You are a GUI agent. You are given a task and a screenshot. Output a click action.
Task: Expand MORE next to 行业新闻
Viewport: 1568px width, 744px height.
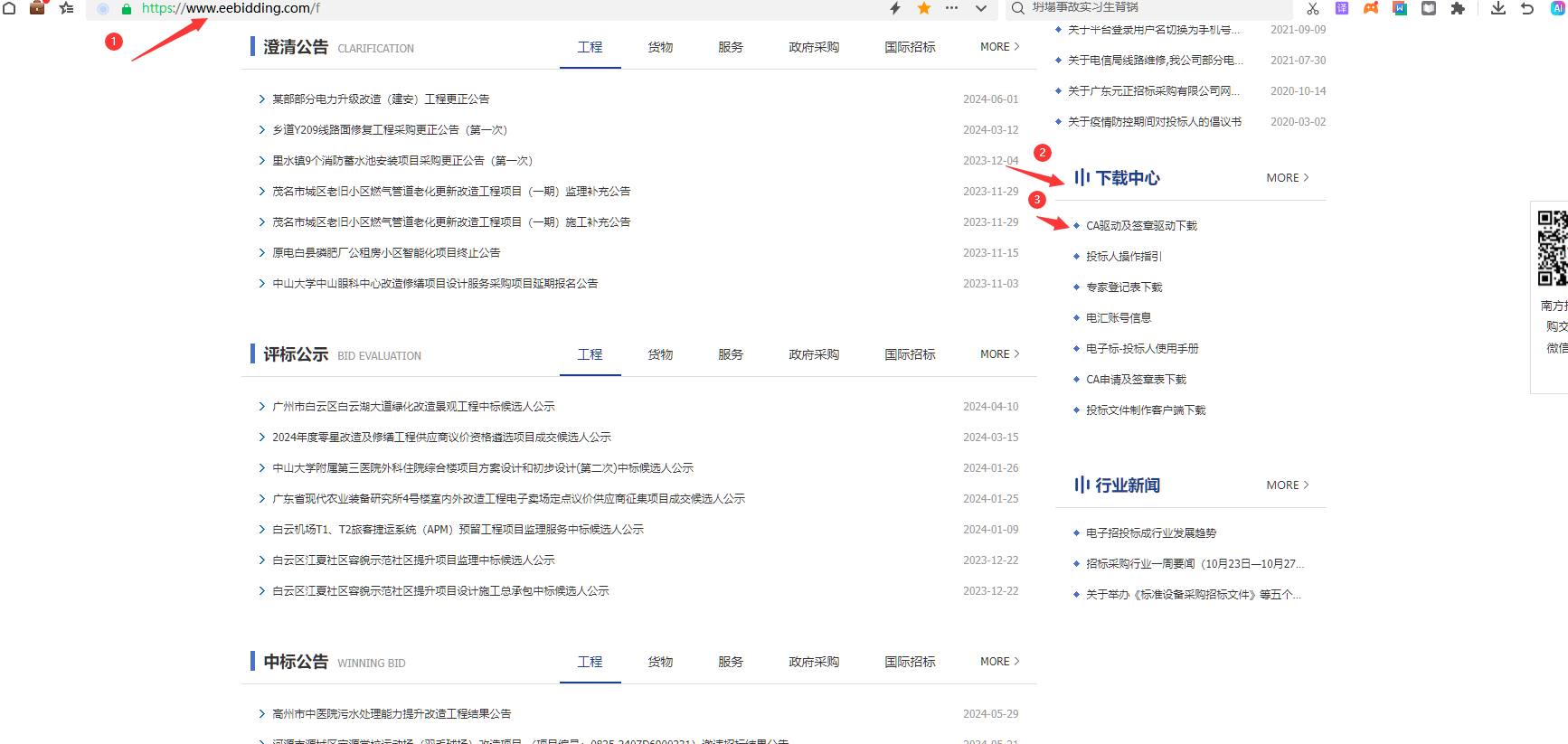(x=1287, y=485)
